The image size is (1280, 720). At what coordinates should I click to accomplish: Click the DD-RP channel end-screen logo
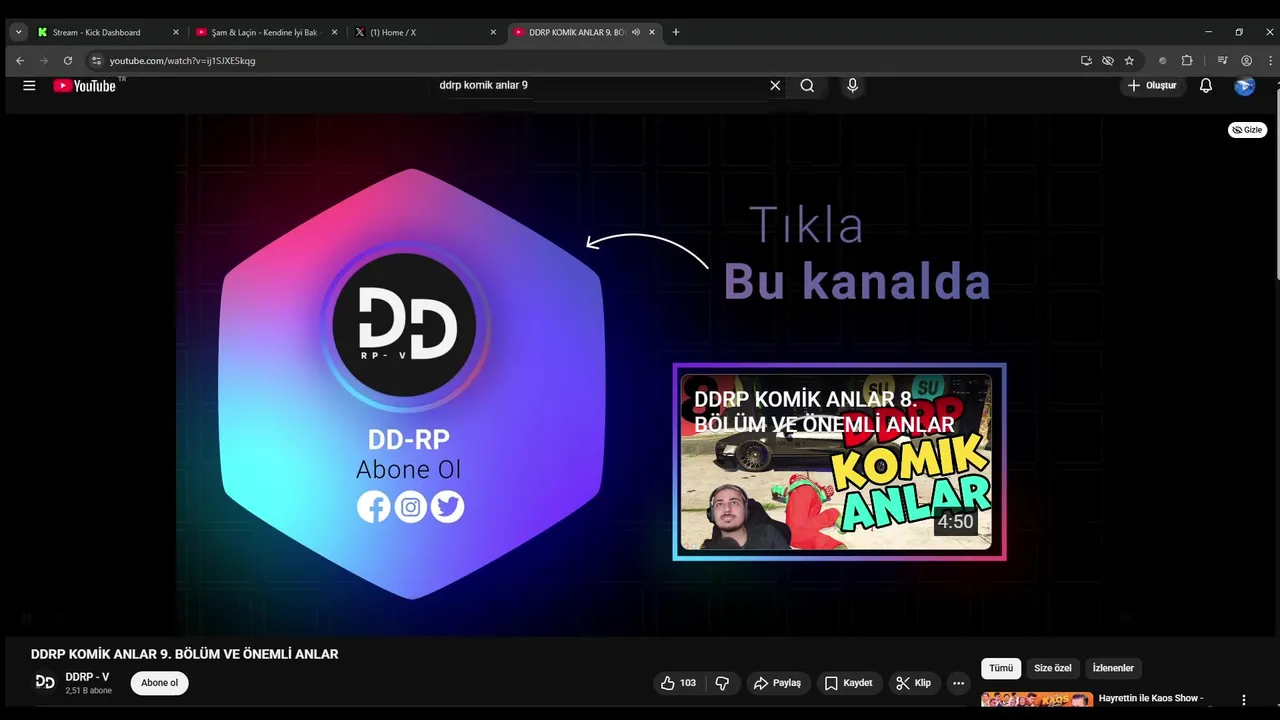coord(405,325)
